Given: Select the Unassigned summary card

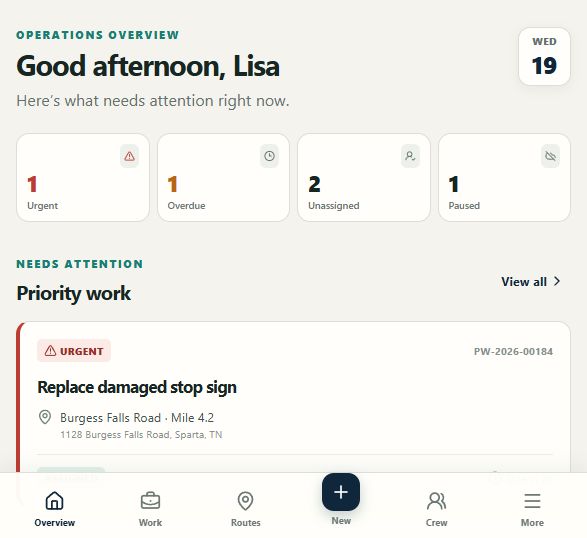Looking at the screenshot, I should coord(364,177).
